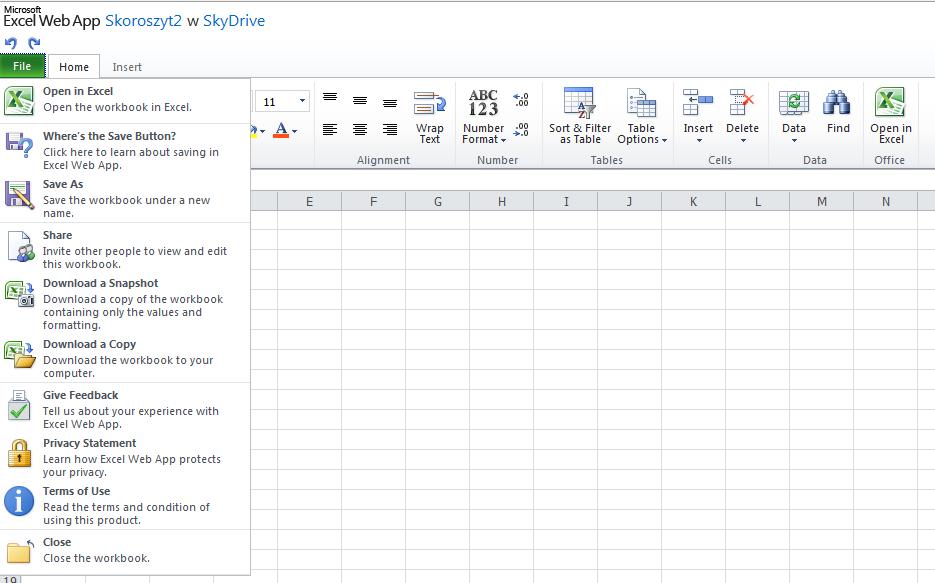Screen dimensions: 935x583
Task: Select column N header
Action: [x=886, y=201]
